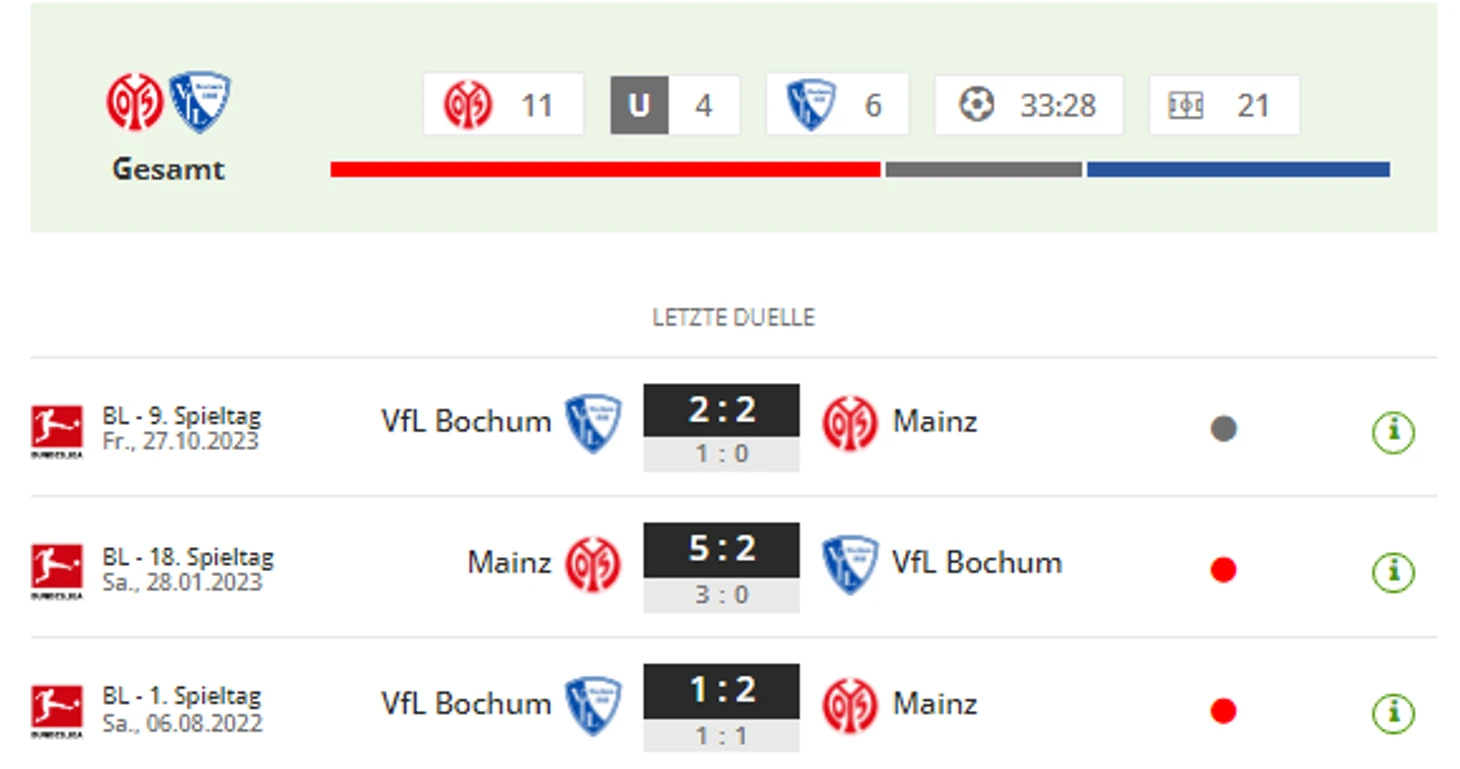Select the Bochum 6 wins stat box
The image size is (1460, 769).
837,104
